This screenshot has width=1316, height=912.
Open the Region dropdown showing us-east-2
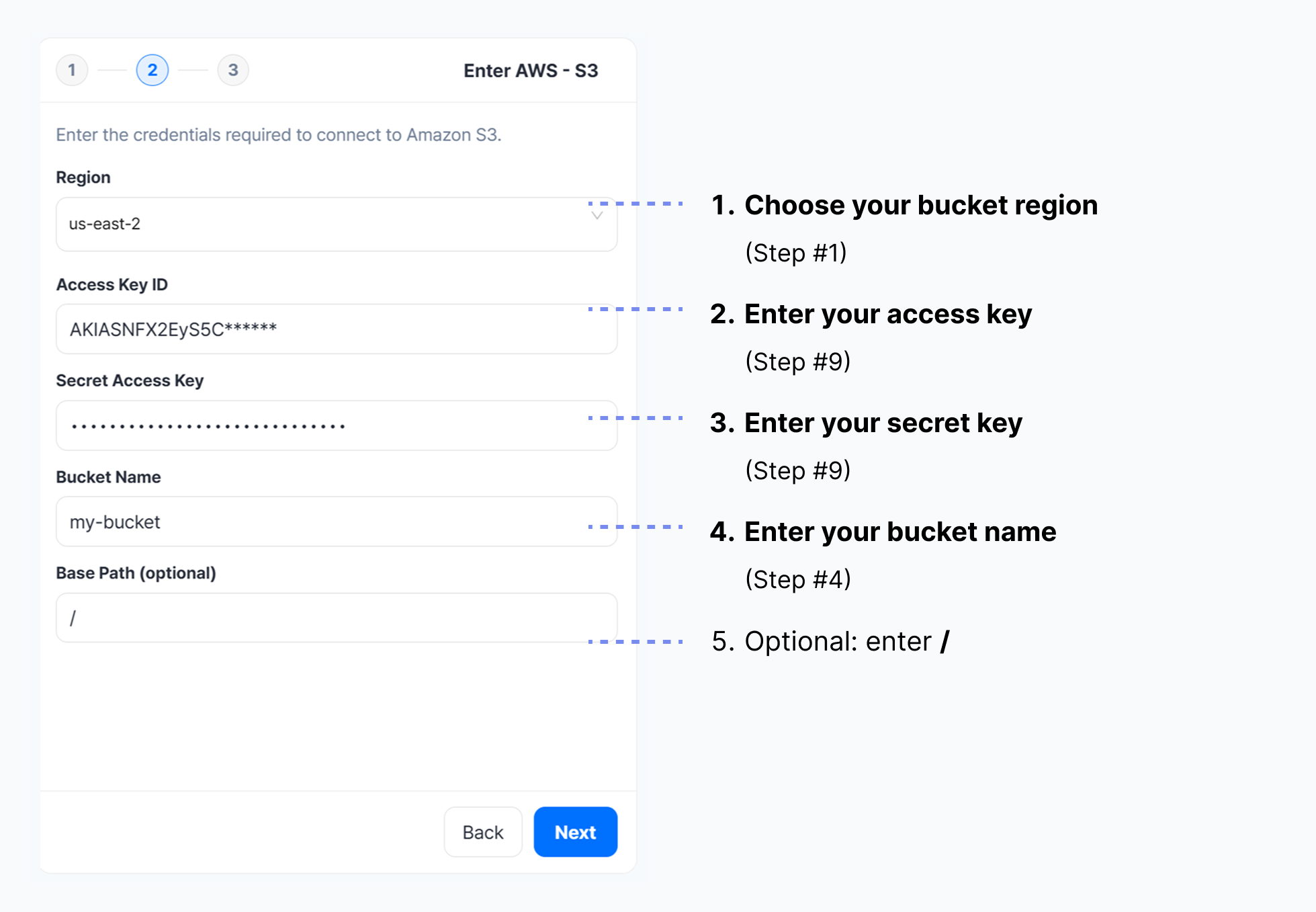pos(322,224)
